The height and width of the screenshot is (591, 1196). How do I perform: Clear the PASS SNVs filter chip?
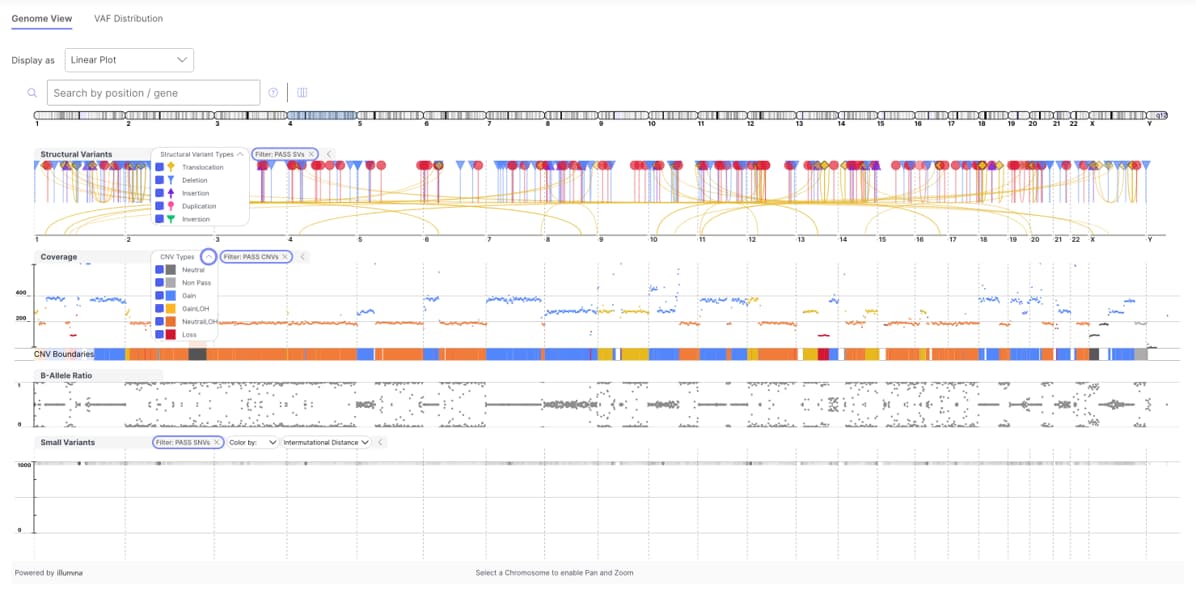point(217,442)
